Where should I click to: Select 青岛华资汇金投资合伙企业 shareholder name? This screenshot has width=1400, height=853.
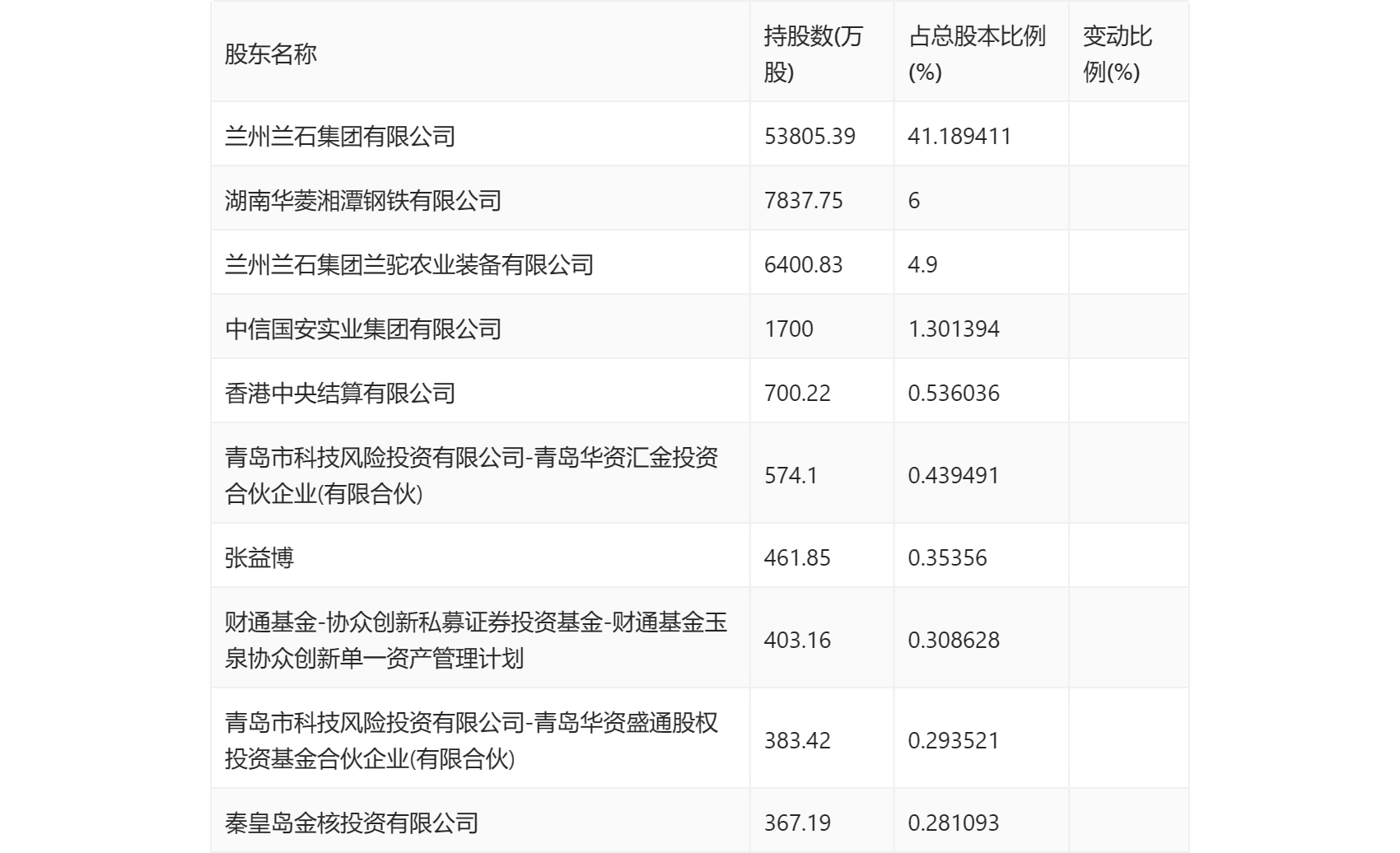tap(472, 475)
